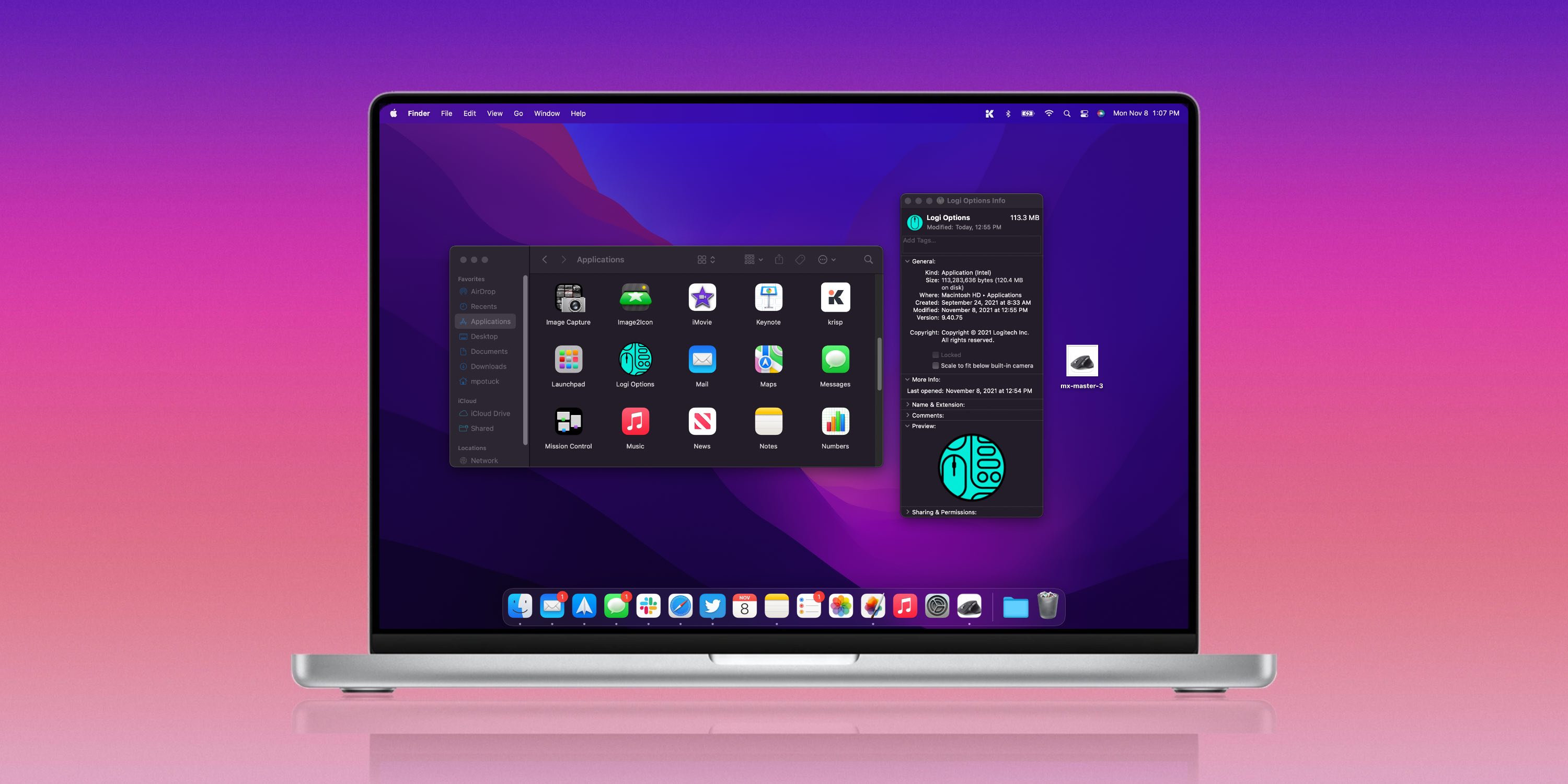Open mx-master-3 file on desktop

tap(1083, 361)
